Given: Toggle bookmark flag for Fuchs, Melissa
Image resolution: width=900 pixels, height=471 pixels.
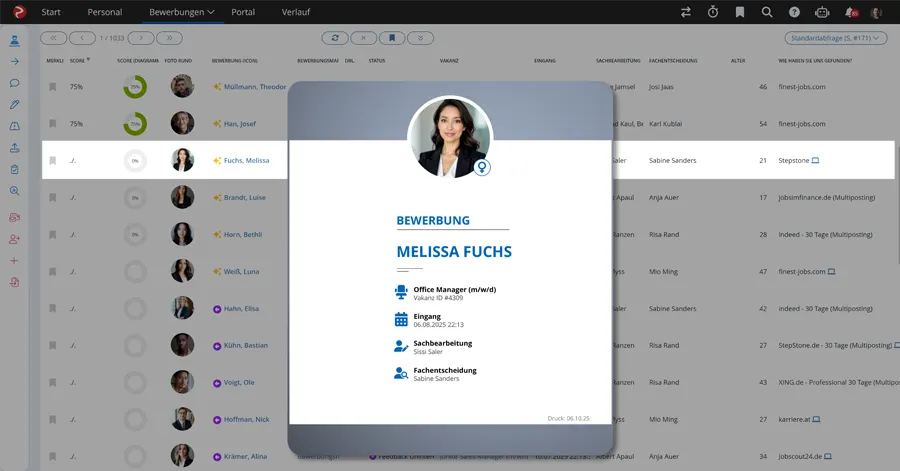Looking at the screenshot, I should pyautogui.click(x=52, y=160).
